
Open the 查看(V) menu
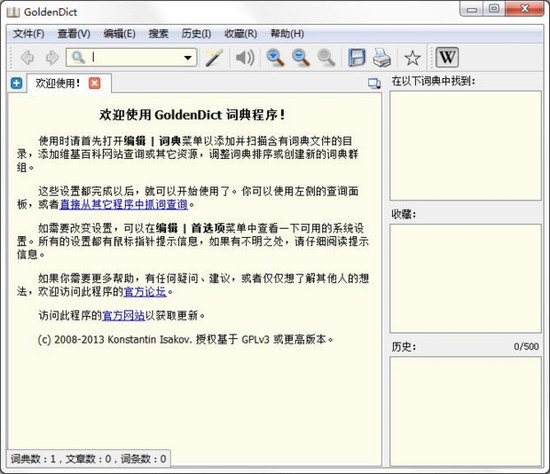74,34
